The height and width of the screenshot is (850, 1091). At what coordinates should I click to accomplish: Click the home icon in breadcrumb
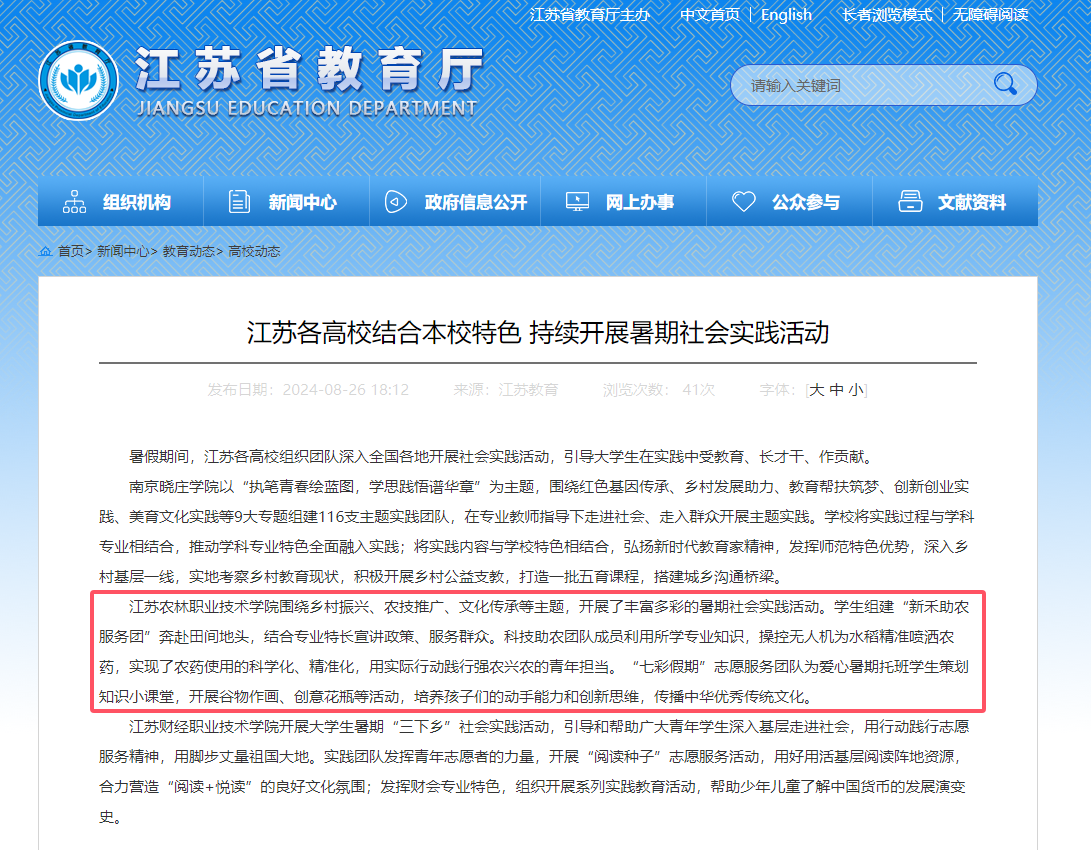[45, 251]
